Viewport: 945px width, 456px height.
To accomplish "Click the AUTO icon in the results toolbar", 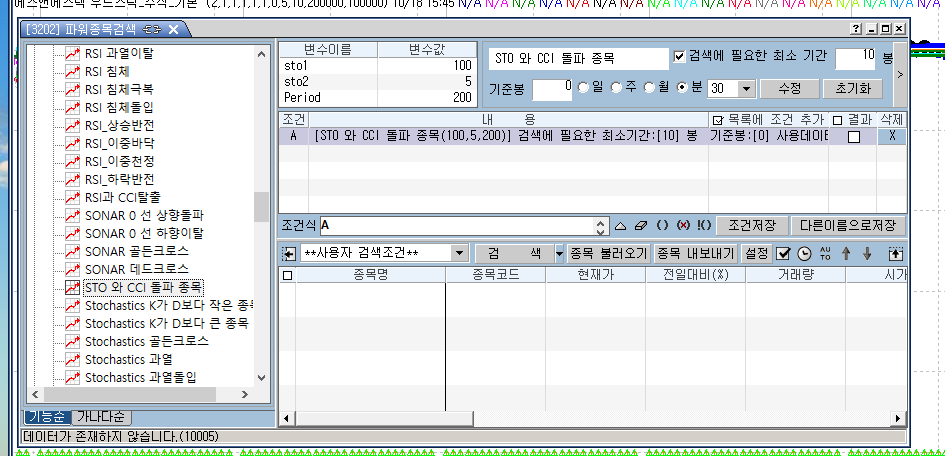I will pyautogui.click(x=825, y=254).
